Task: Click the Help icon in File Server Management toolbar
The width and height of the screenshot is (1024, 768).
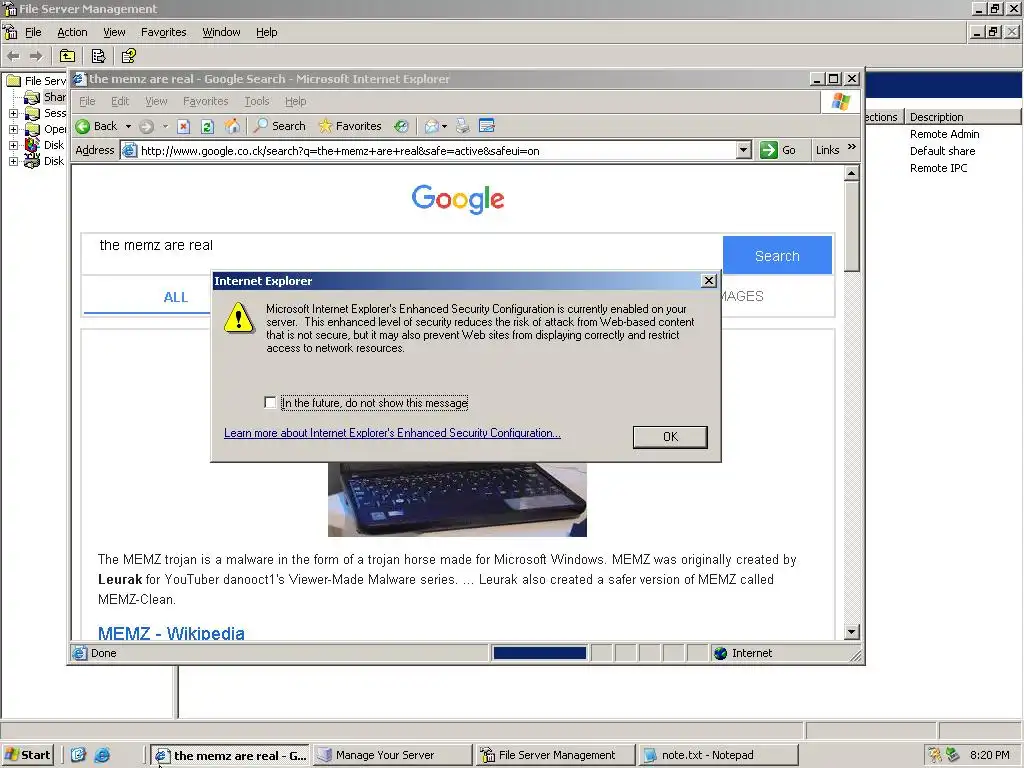Action: tap(129, 56)
